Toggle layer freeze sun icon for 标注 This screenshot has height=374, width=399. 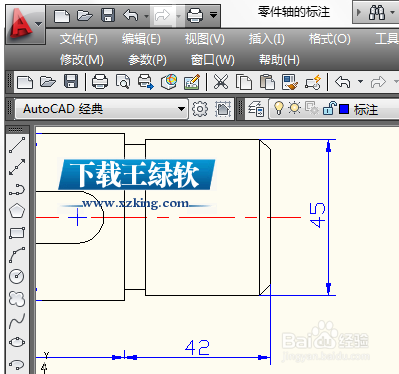pos(294,108)
